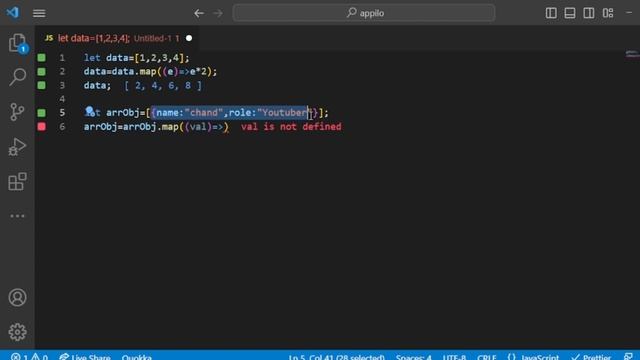Open Run and Debug view
The width and height of the screenshot is (640, 360).
[x=17, y=147]
